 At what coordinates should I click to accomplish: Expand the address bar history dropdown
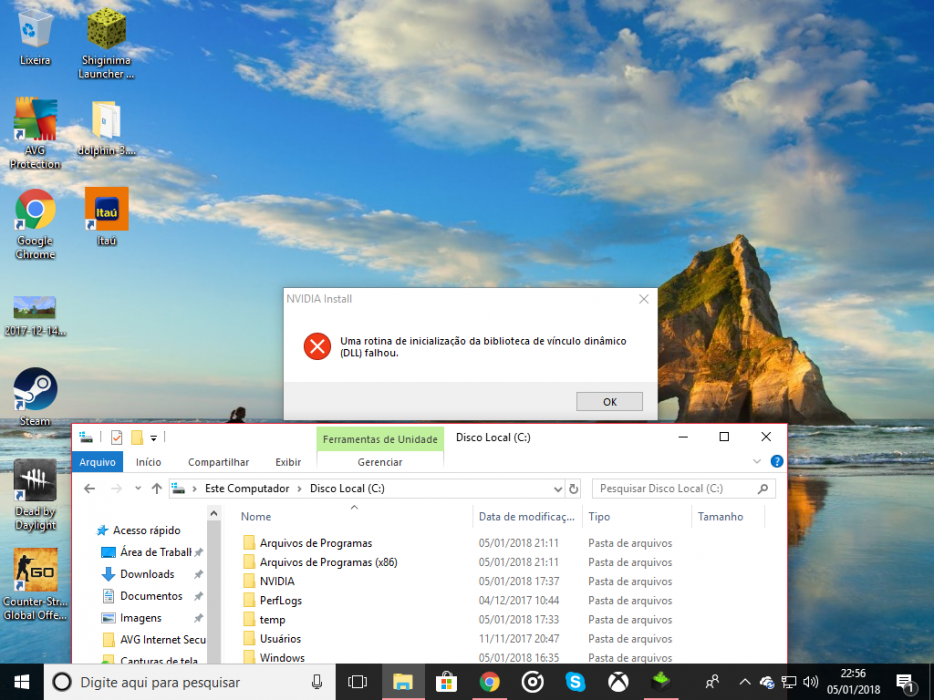[x=558, y=489]
